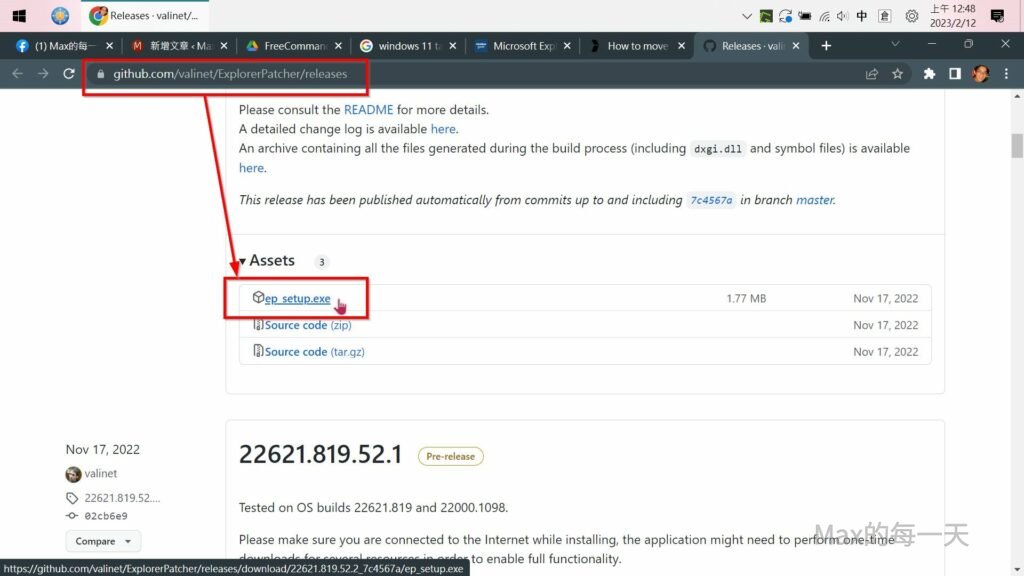Reload the page with refresh icon
The width and height of the screenshot is (1024, 576).
click(69, 74)
